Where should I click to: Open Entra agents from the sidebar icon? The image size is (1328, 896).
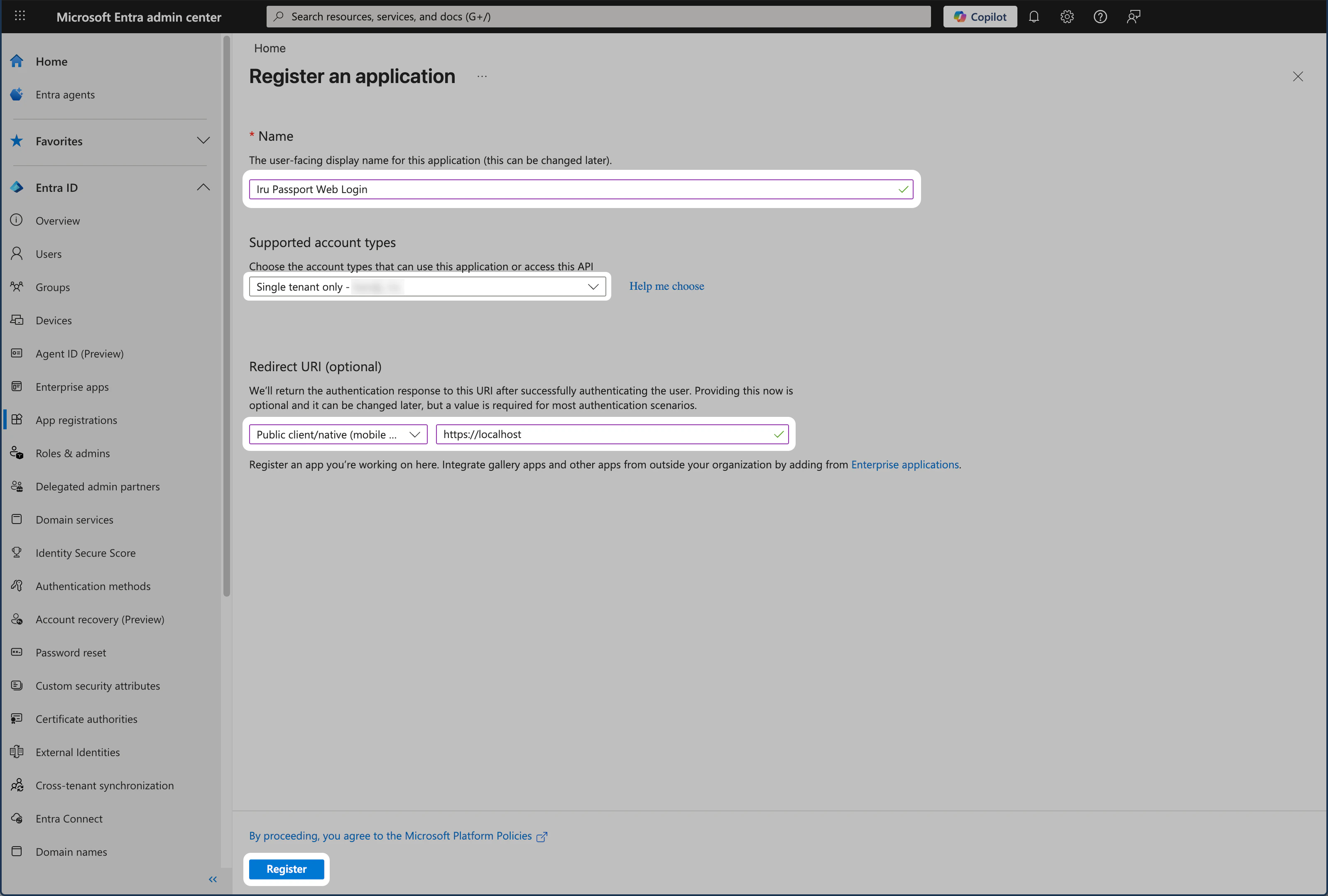[x=17, y=94]
